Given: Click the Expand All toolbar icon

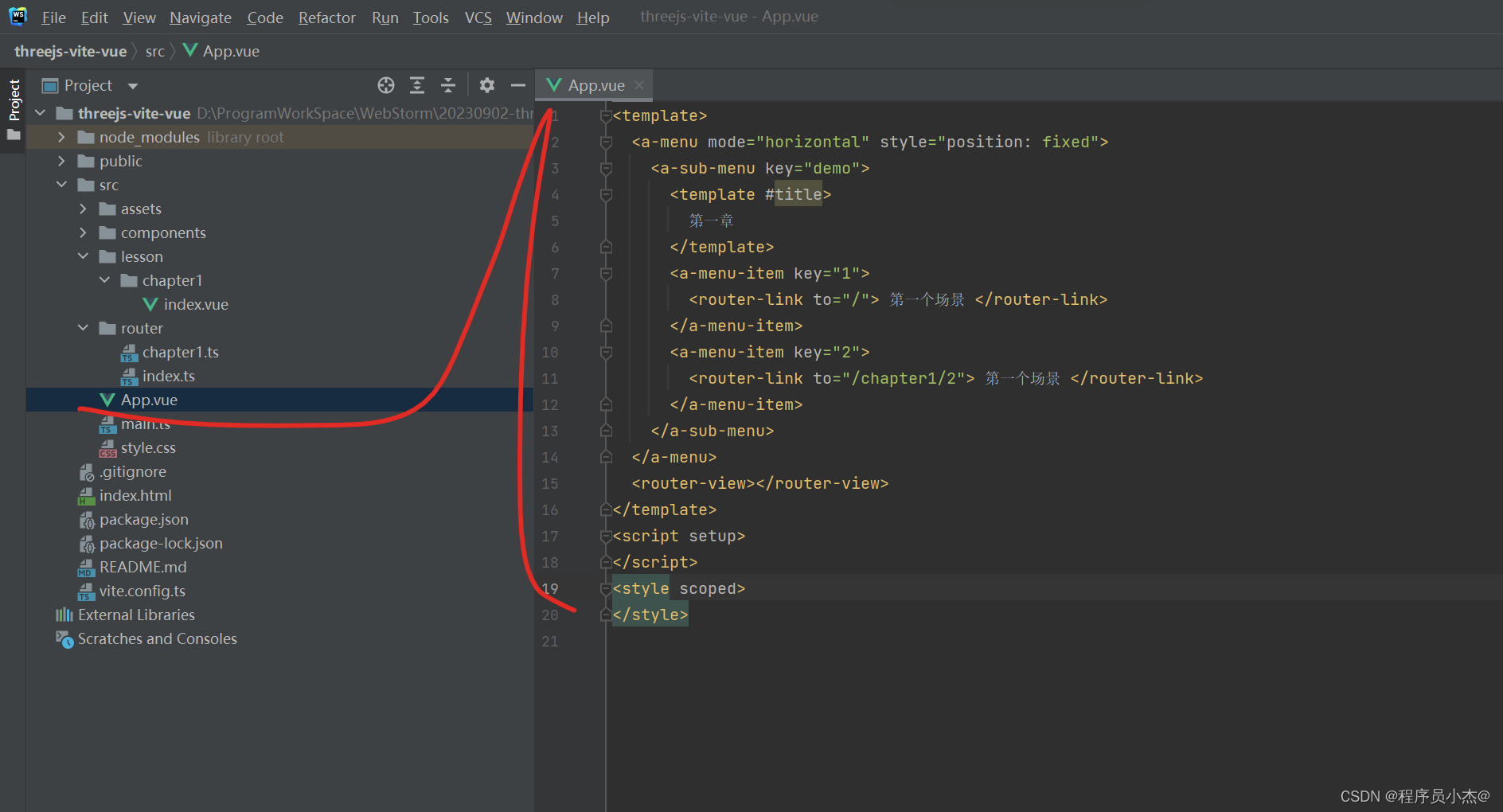Looking at the screenshot, I should point(417,85).
